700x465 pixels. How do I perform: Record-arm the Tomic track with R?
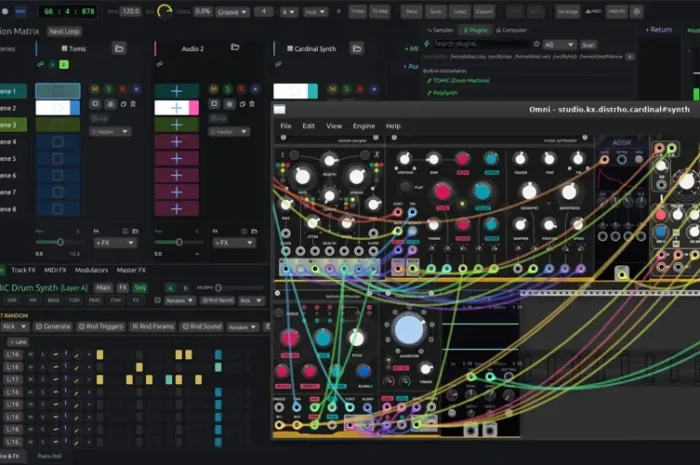pyautogui.click(x=122, y=89)
